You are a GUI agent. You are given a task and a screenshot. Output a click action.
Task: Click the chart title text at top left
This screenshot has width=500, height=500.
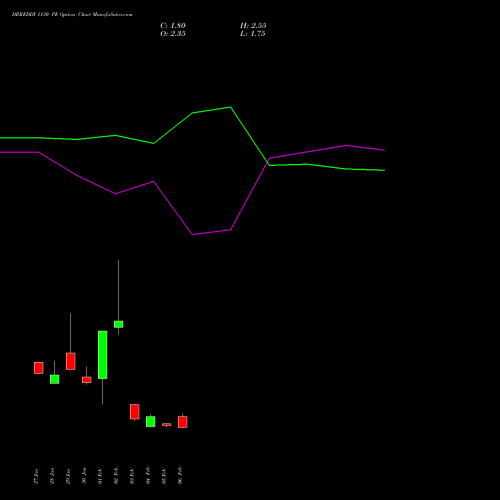click(x=72, y=15)
